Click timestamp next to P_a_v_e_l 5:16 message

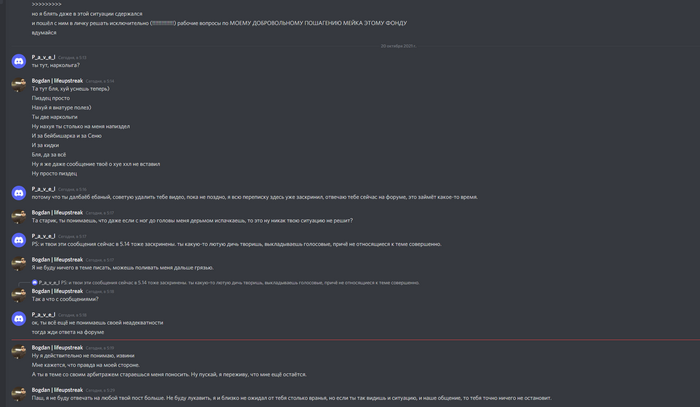coord(72,190)
